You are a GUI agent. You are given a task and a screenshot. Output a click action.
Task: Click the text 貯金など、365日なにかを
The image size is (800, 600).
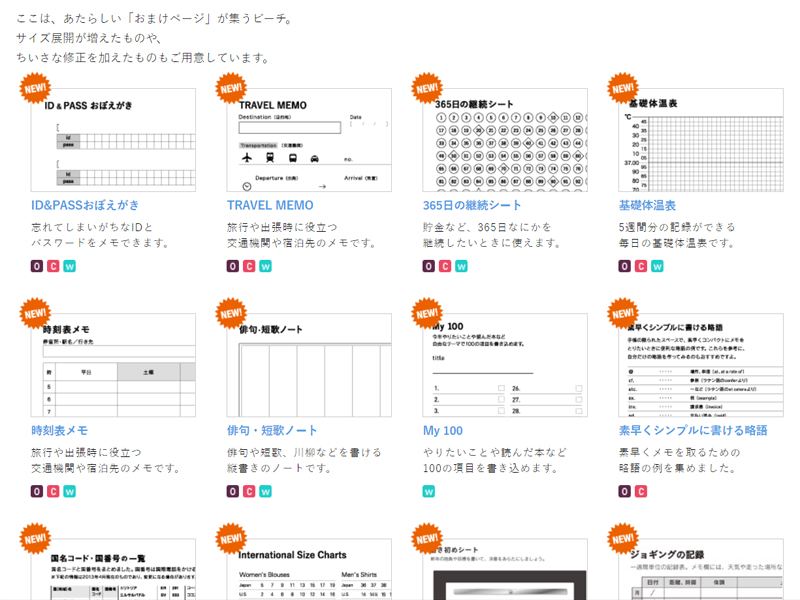click(487, 227)
